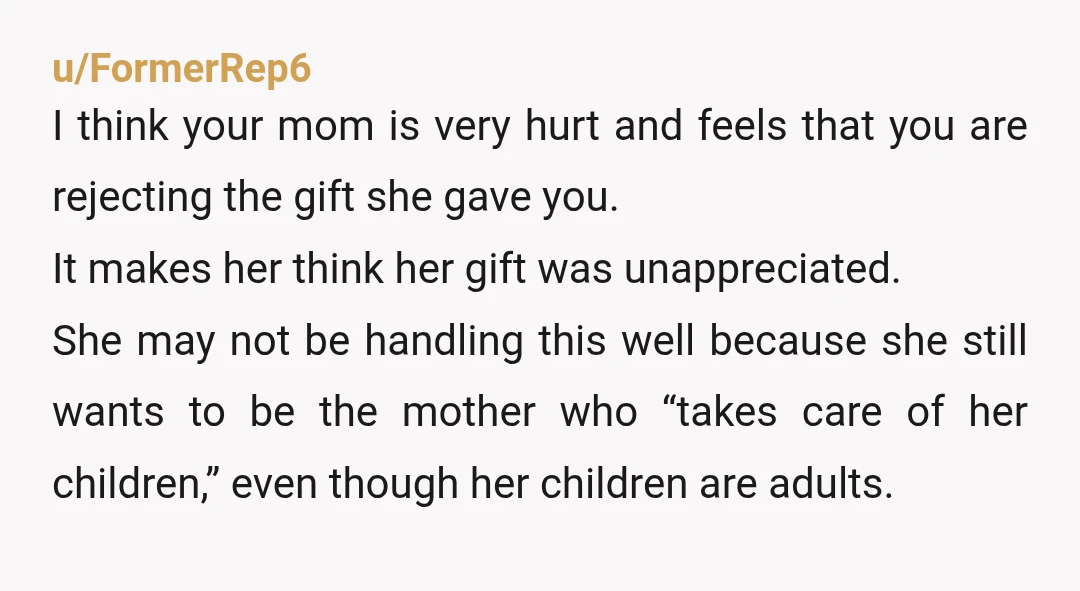Screen dimensions: 1080x591
Task: Click the line starting "wants to be the mother"
Action: 540,411
